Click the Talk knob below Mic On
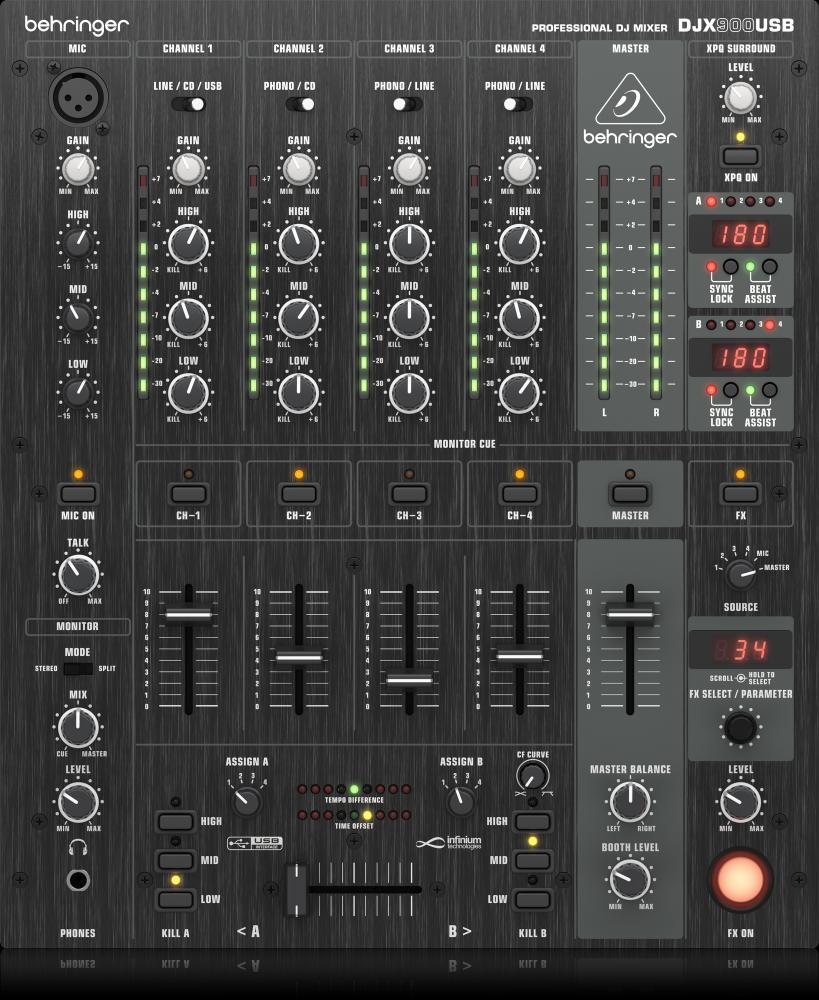This screenshot has width=819, height=1000. click(x=78, y=575)
